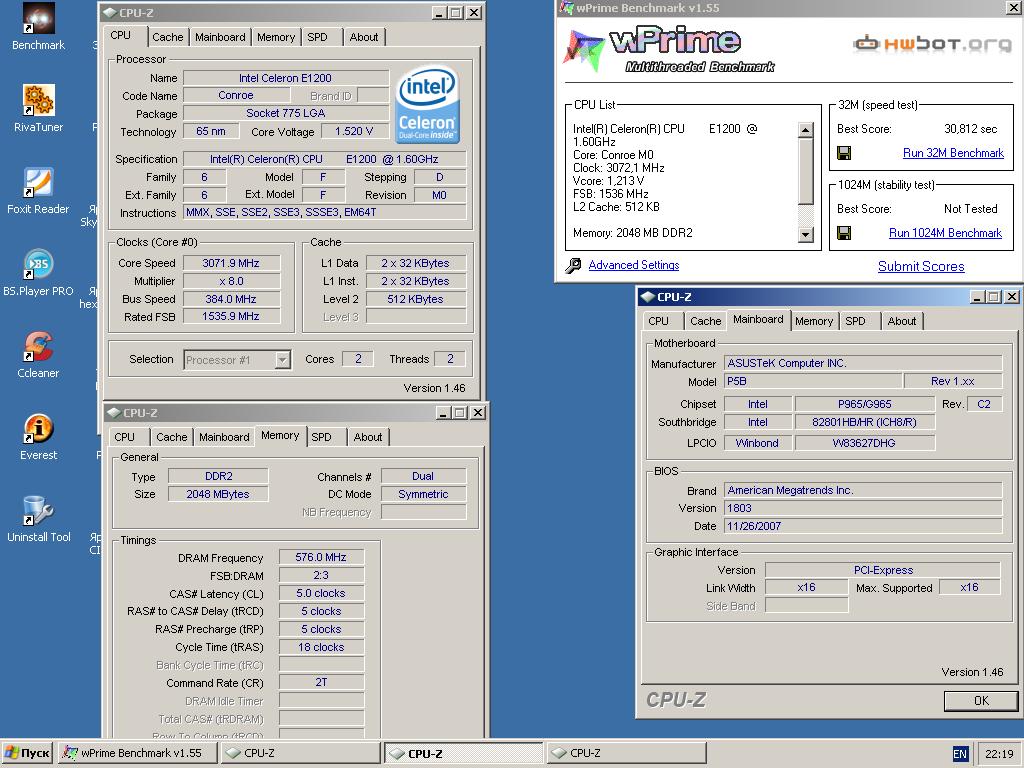Viewport: 1024px width, 768px height.
Task: Select Memory tab in Mainboard CPU-Z window
Action: coord(814,321)
